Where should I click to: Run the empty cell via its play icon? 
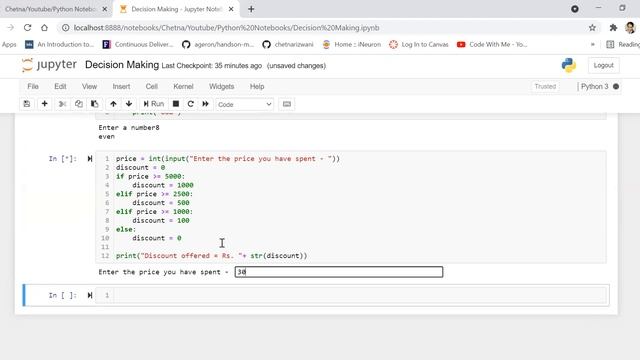(x=90, y=295)
